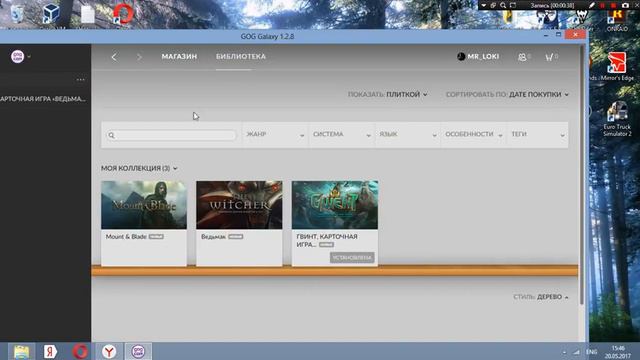Click the Ведьмак title text
This screenshot has width=640, height=360.
coord(213,237)
